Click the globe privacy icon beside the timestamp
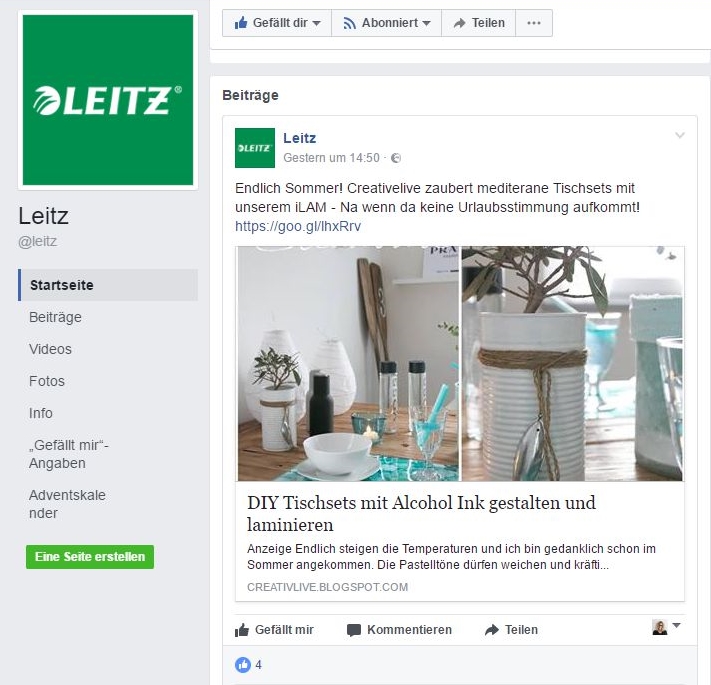Viewport: 711px width, 685px height. coord(396,158)
